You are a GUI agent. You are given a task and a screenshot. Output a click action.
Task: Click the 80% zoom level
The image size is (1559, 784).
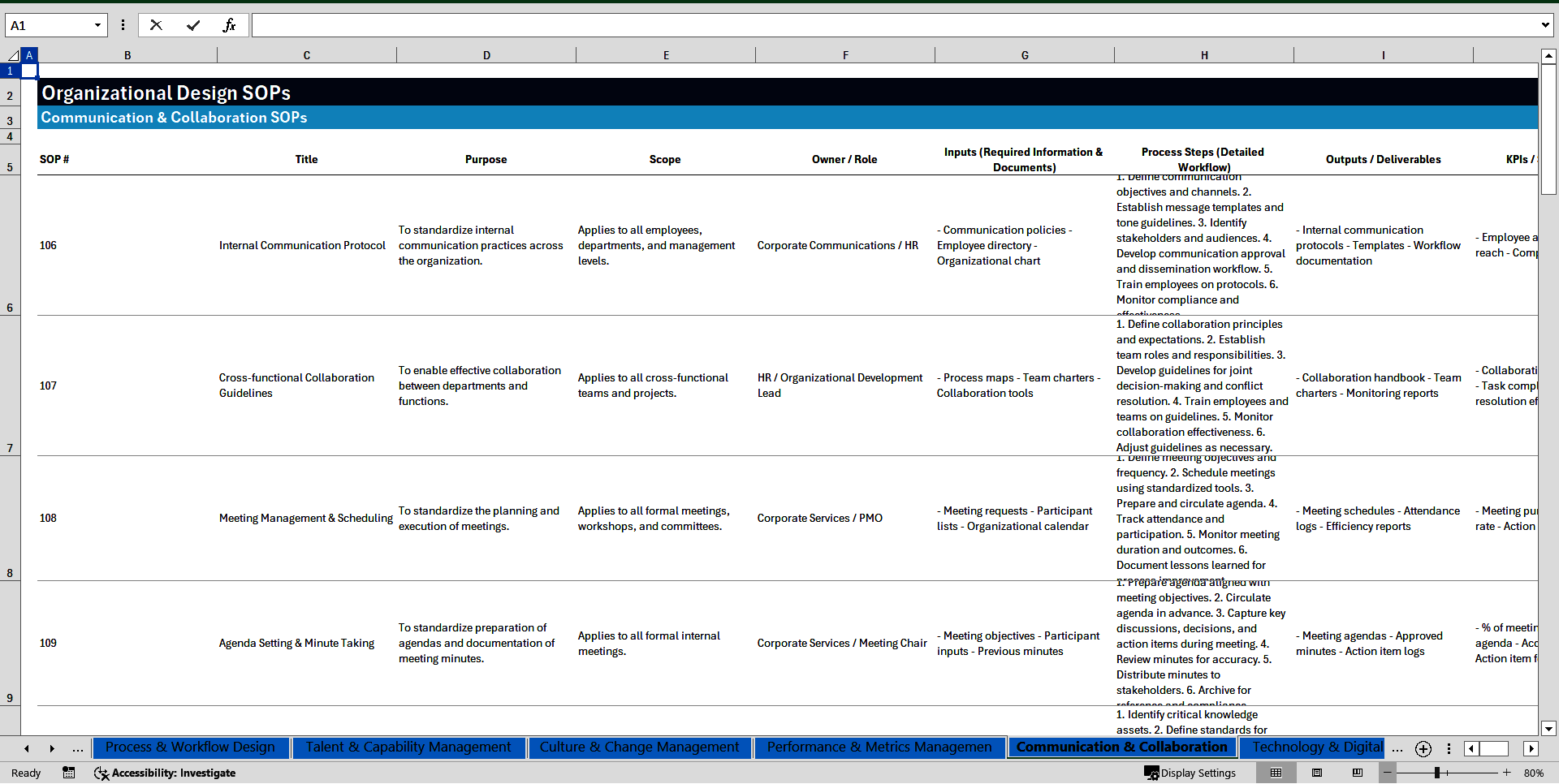click(1533, 773)
